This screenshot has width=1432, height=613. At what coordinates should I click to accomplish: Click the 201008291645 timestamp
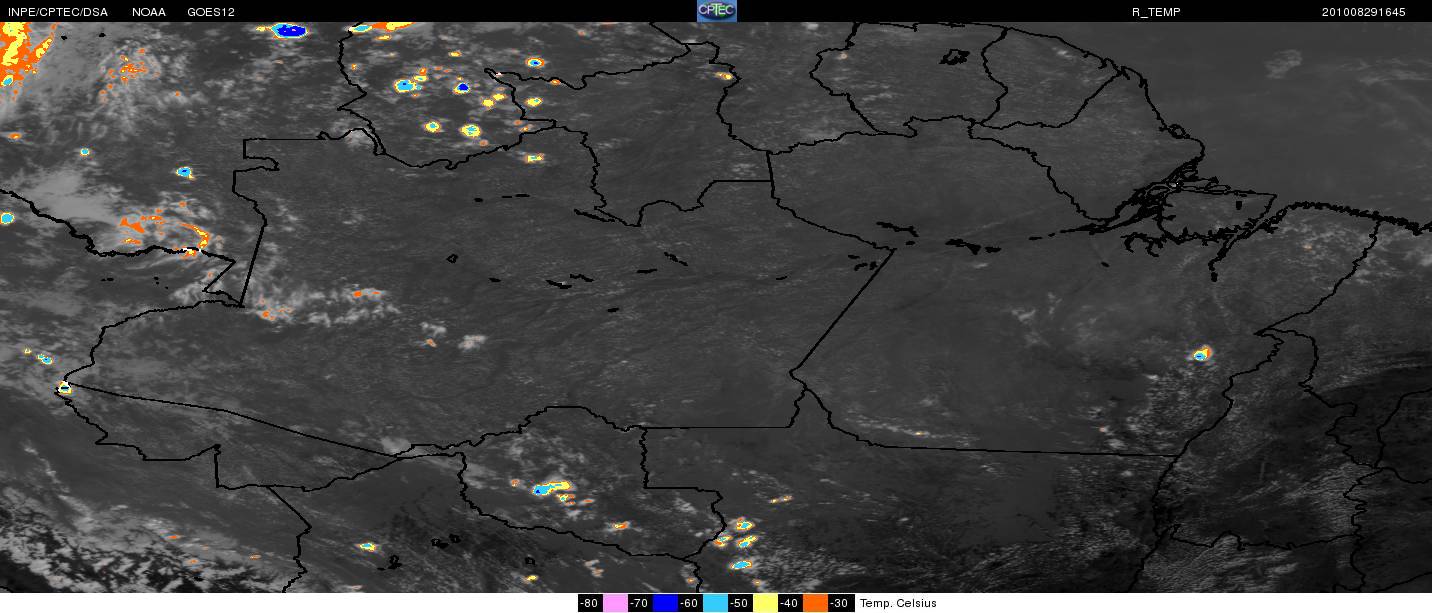(1363, 12)
